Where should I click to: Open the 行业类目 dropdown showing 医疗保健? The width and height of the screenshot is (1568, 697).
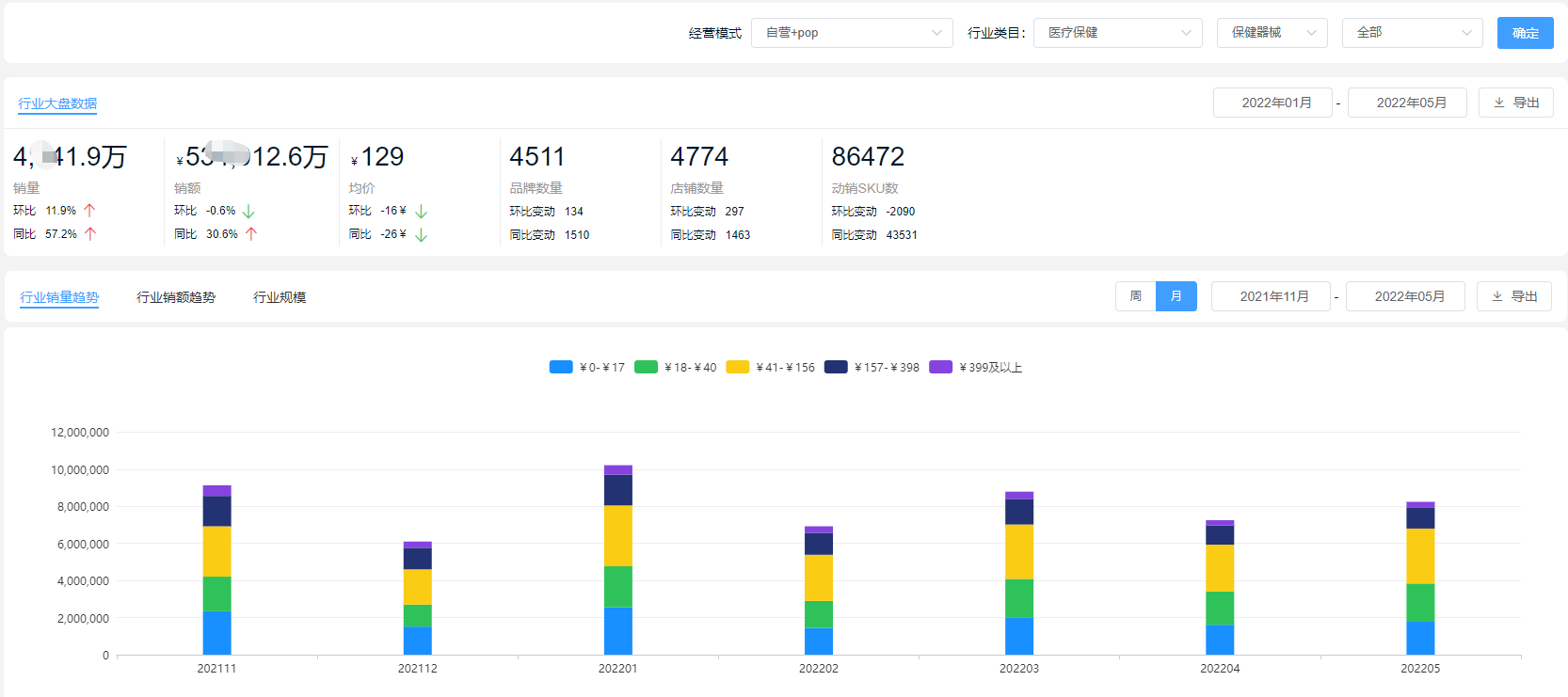(x=1118, y=33)
